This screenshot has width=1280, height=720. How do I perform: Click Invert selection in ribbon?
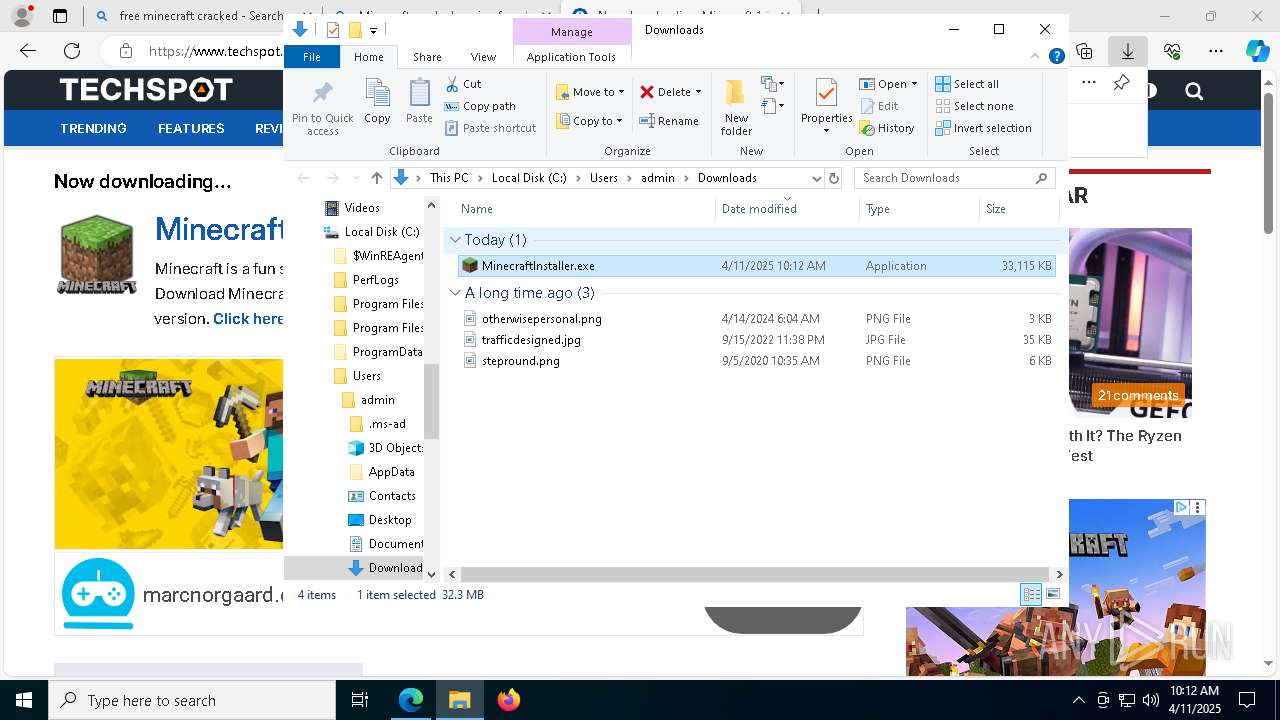pos(983,128)
